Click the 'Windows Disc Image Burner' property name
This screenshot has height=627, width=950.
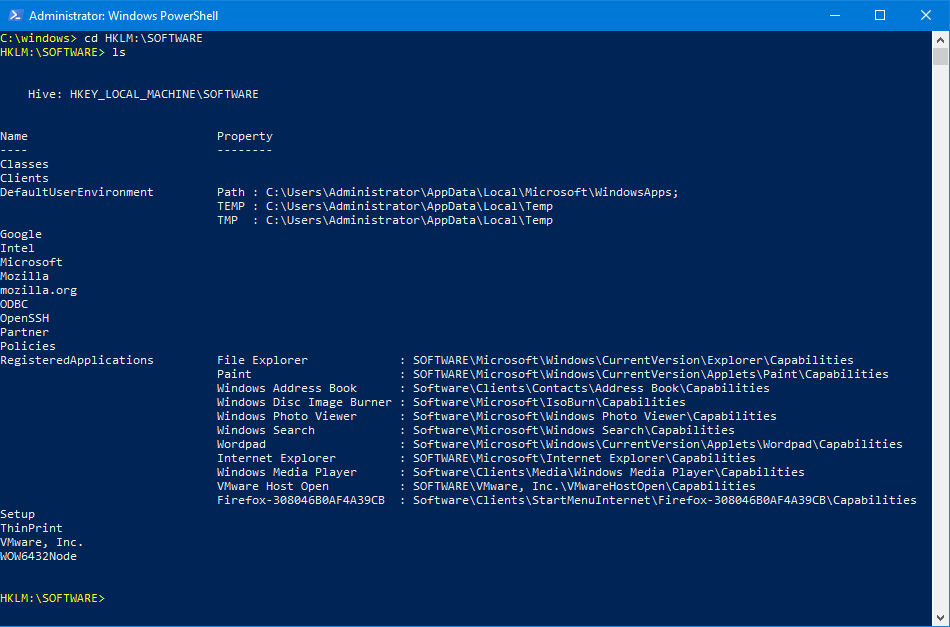pos(305,402)
